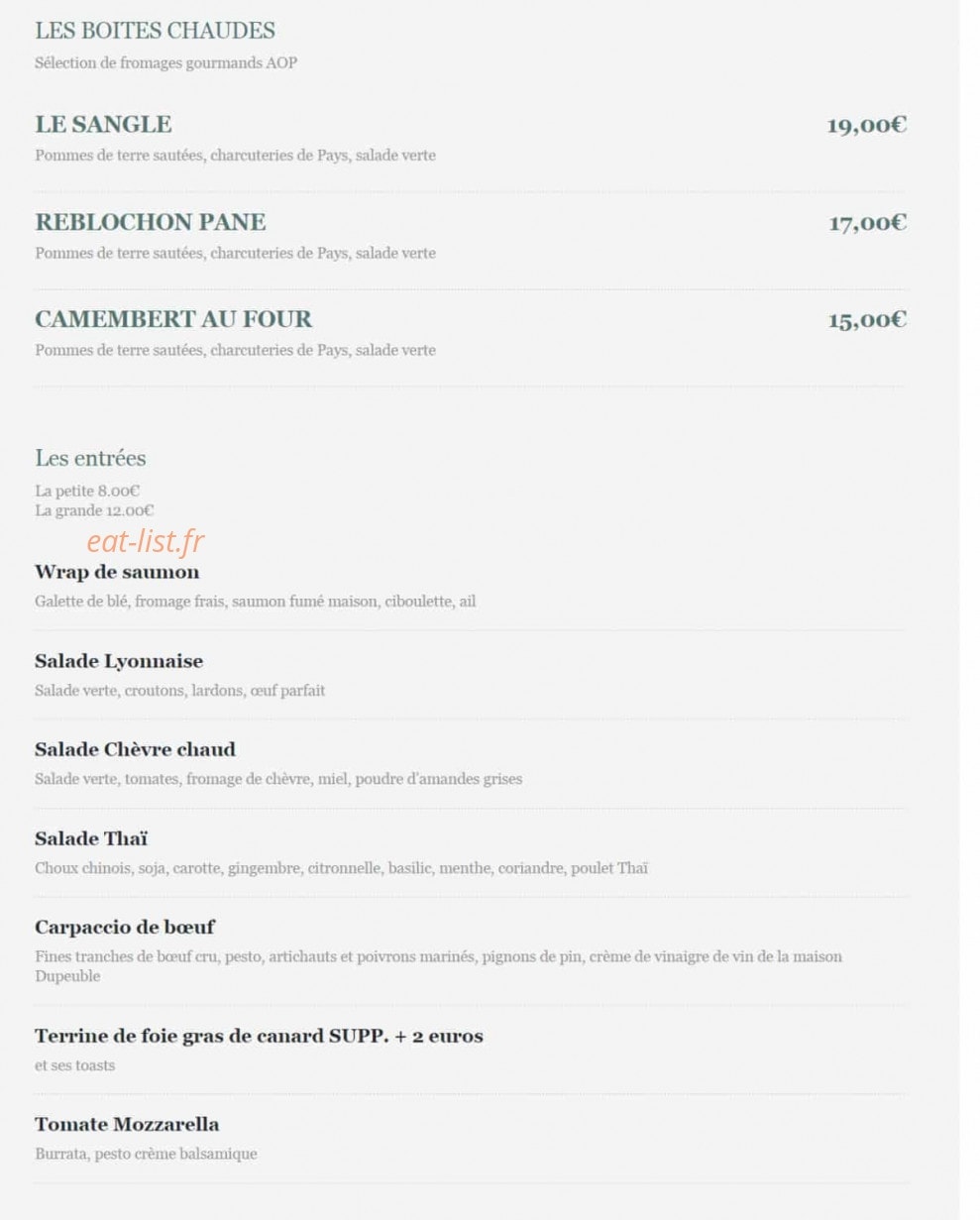Select REBLOCHON PANE dish title
The width and height of the screenshot is (980, 1220).
coord(151,221)
